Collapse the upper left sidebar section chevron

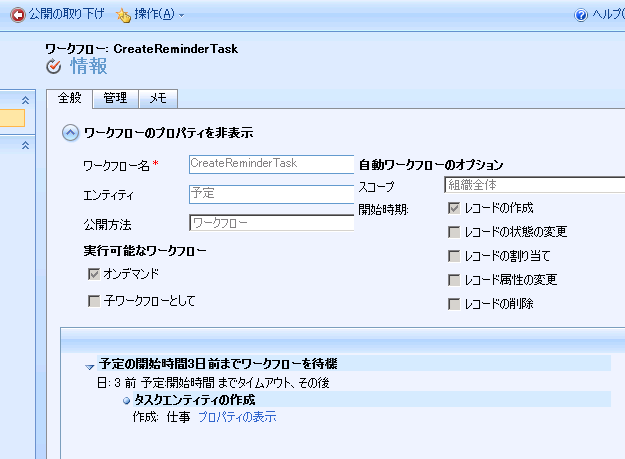coord(26,100)
